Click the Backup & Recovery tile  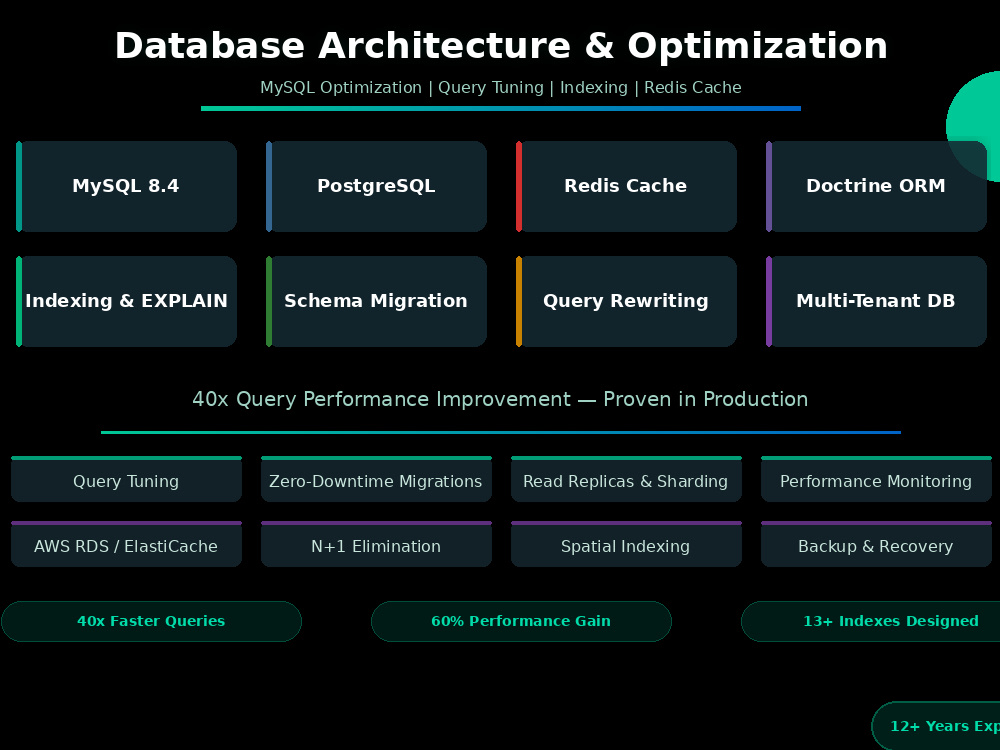coord(876,544)
